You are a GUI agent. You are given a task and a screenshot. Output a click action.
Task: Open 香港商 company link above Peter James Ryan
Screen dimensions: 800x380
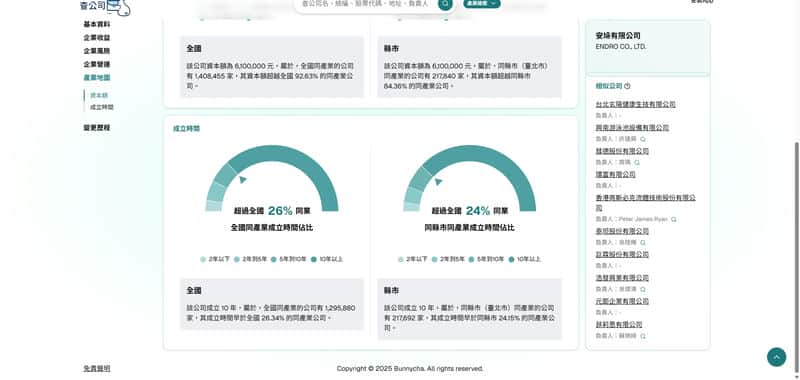tap(645, 202)
